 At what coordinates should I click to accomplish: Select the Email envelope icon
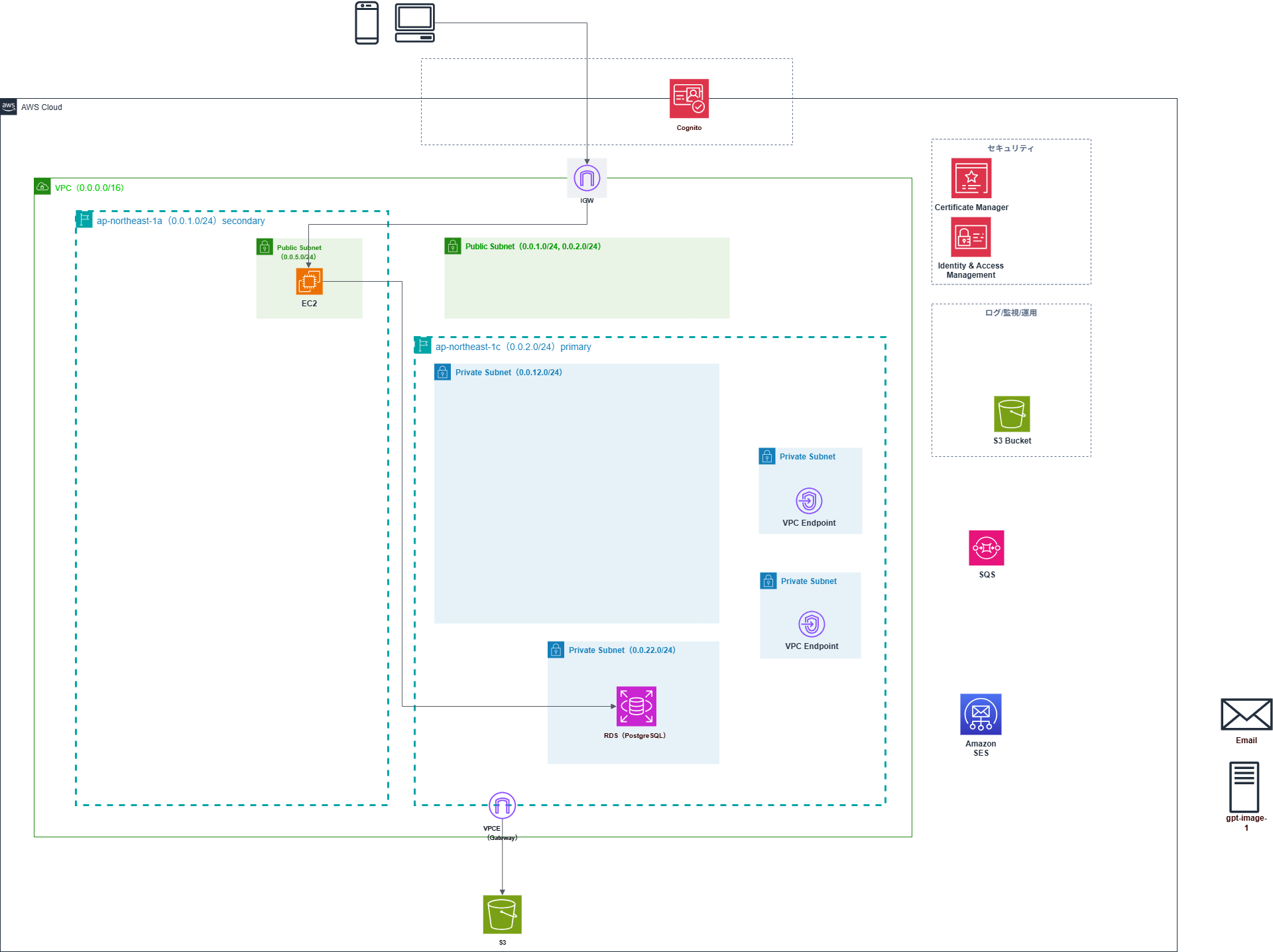pos(1246,715)
